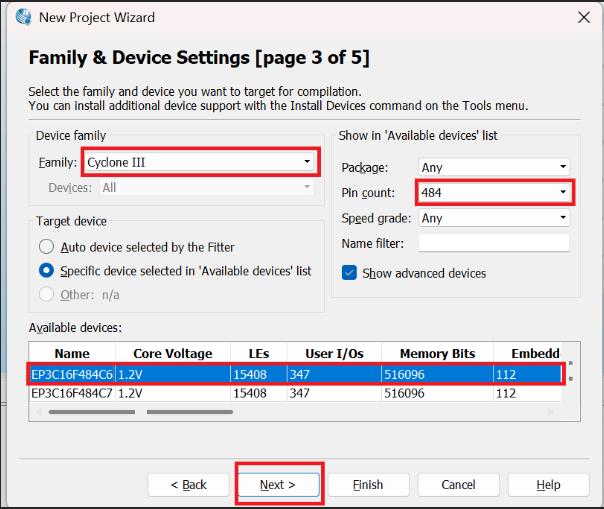This screenshot has height=509, width=604.
Task: Close the New Project Wizard dialog
Action: tap(584, 17)
